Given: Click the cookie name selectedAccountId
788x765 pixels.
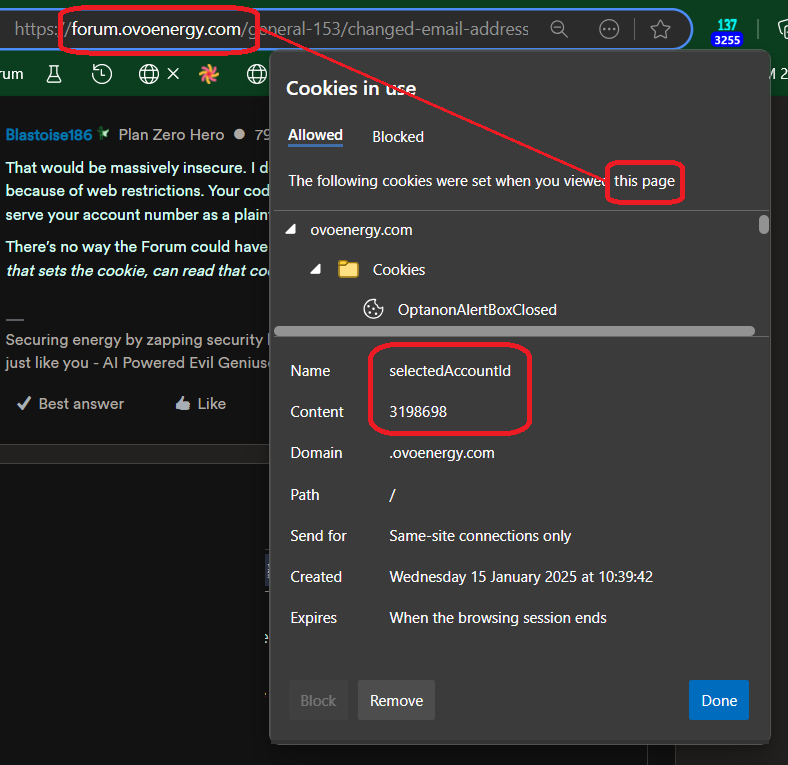Looking at the screenshot, I should pyautogui.click(x=450, y=371).
